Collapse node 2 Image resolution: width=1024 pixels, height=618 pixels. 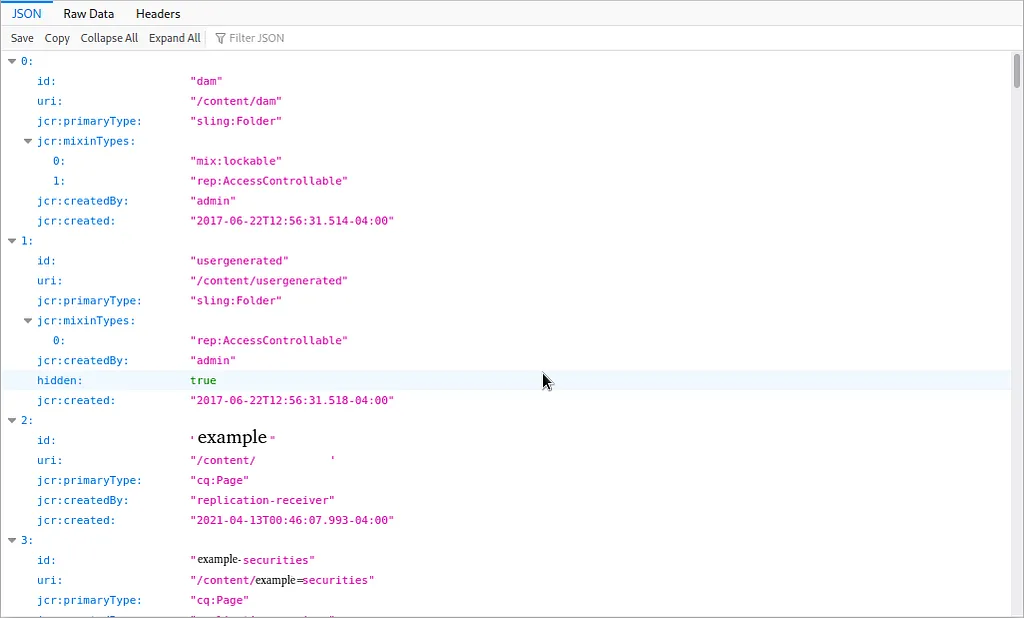click(12, 421)
